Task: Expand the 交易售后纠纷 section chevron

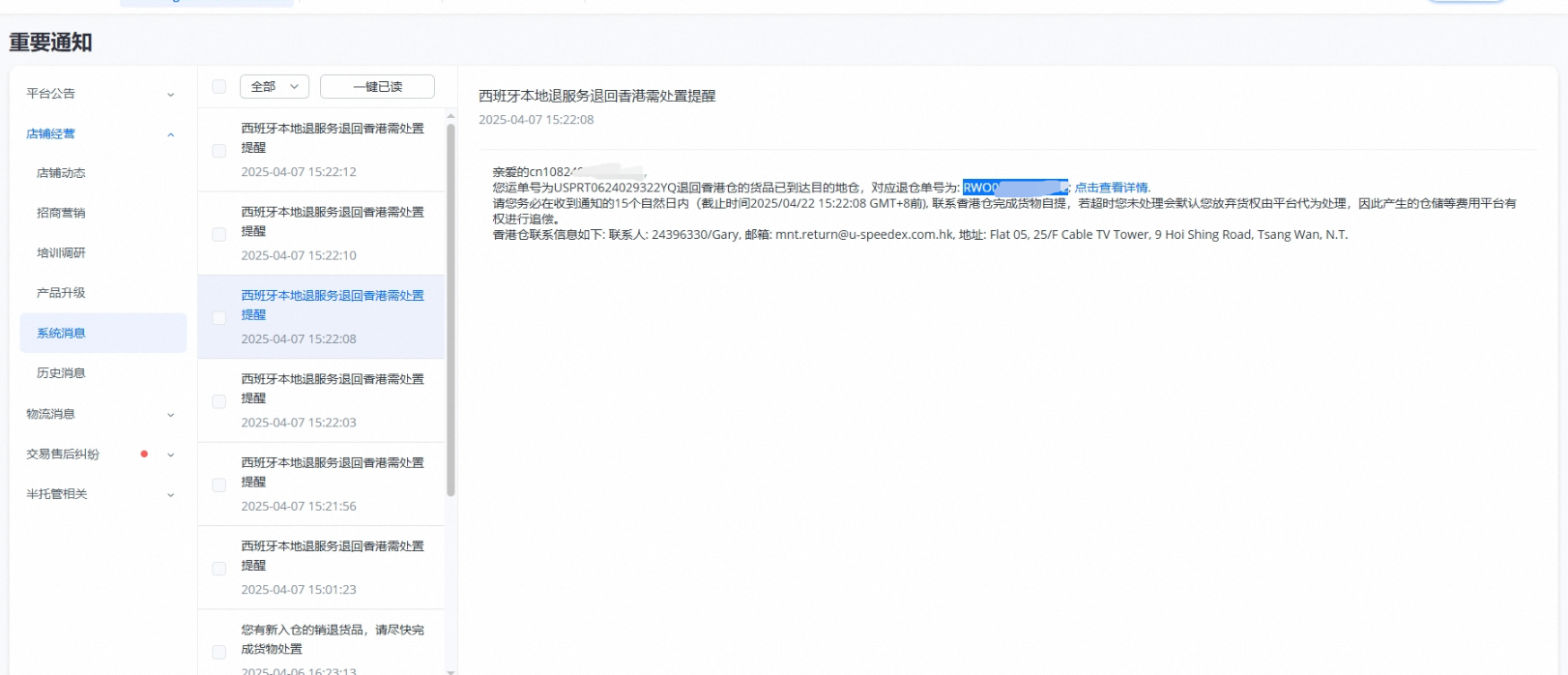Action: point(171,455)
